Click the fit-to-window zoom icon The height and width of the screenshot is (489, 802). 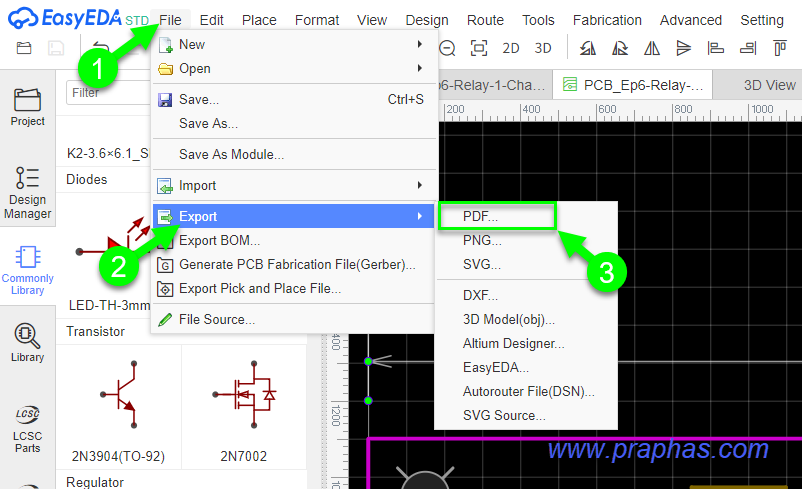point(479,48)
